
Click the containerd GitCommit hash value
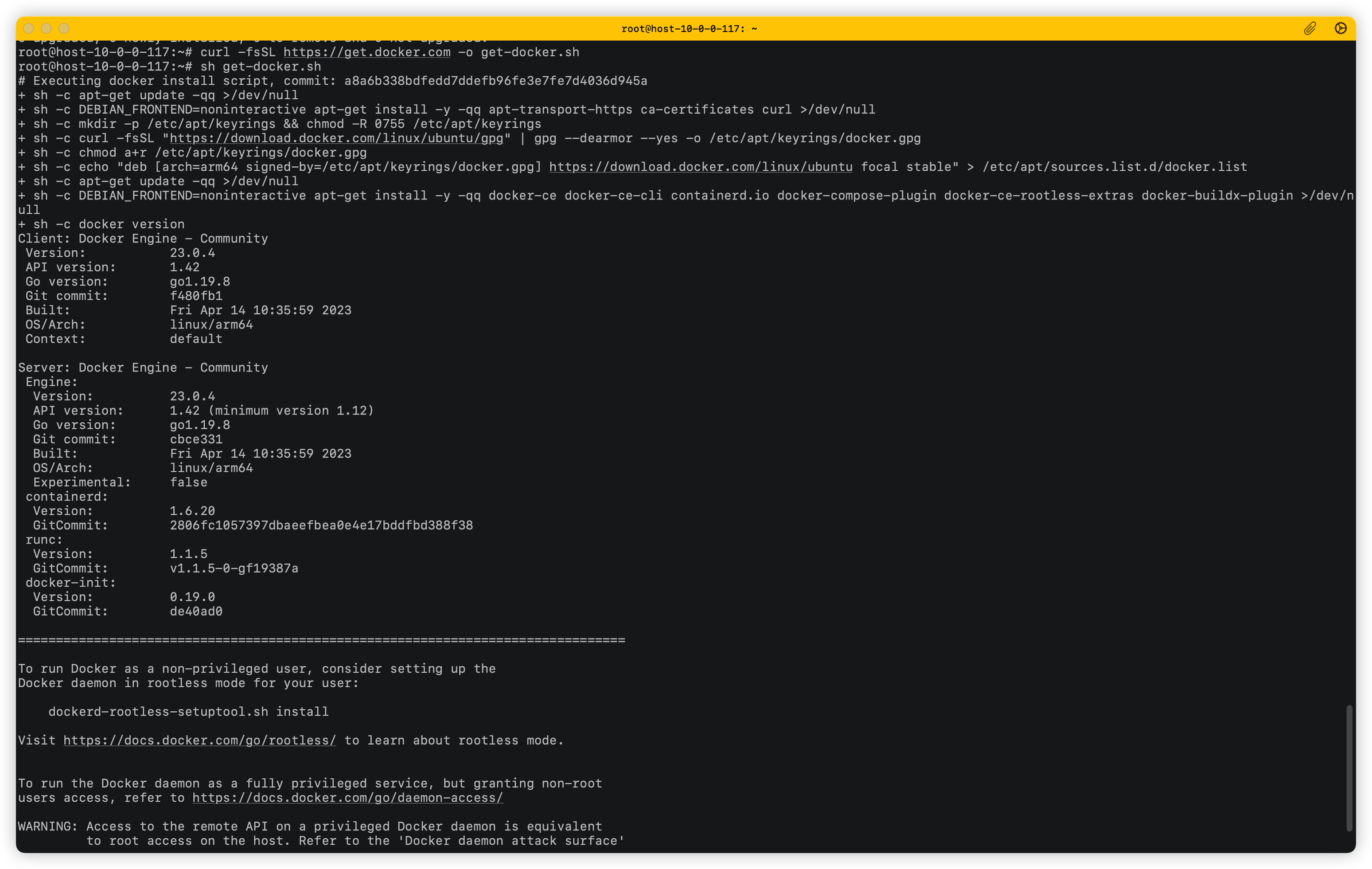(321, 525)
